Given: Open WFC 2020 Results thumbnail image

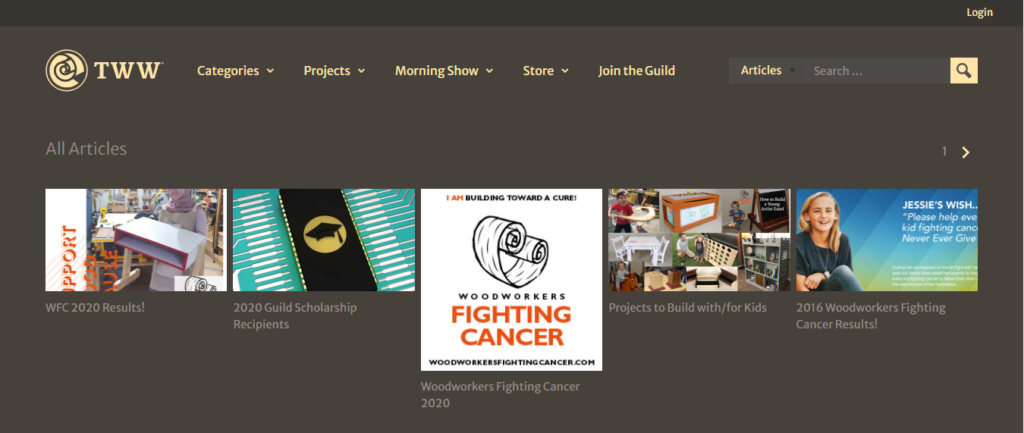Looking at the screenshot, I should pyautogui.click(x=136, y=240).
